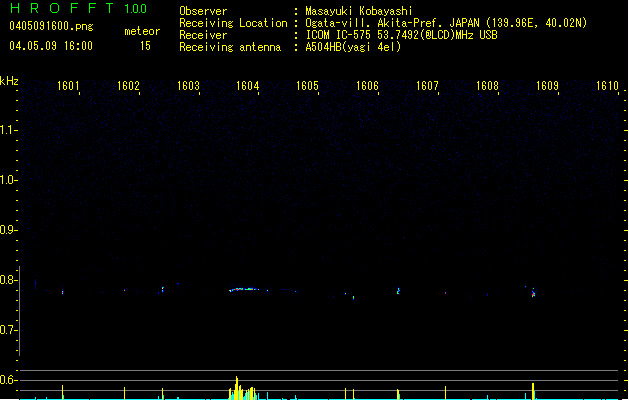Click the HROFFT 1.0.0 title text
Screen dimensions: 629x400
click(x=79, y=8)
